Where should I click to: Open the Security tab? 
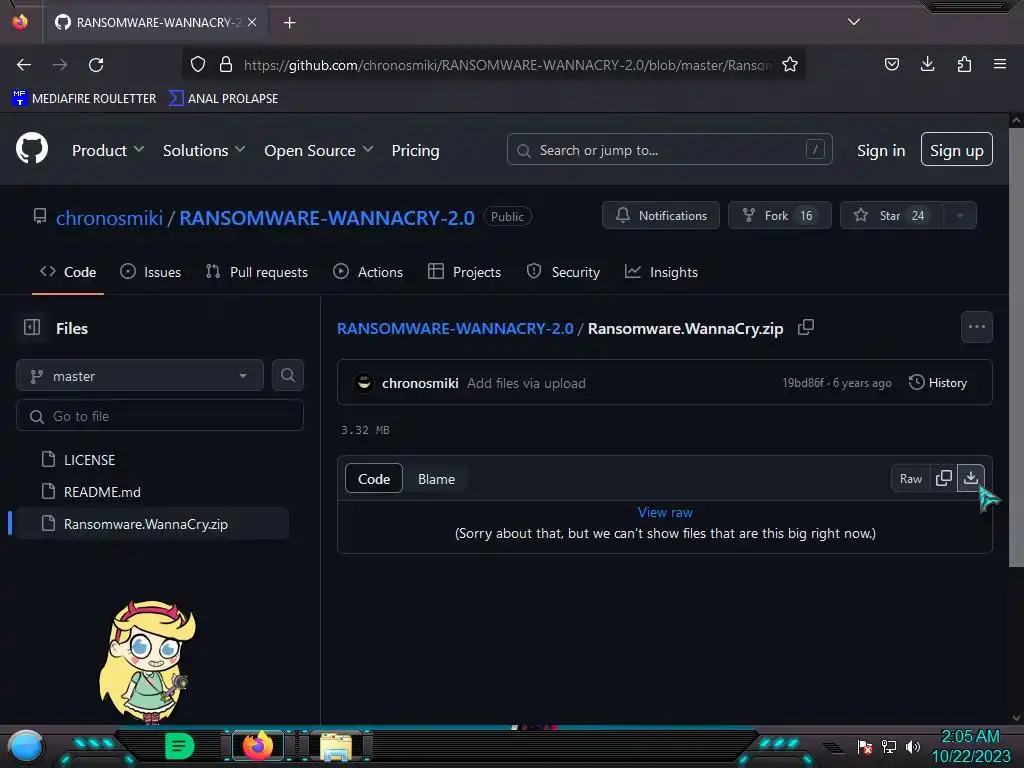(x=563, y=272)
